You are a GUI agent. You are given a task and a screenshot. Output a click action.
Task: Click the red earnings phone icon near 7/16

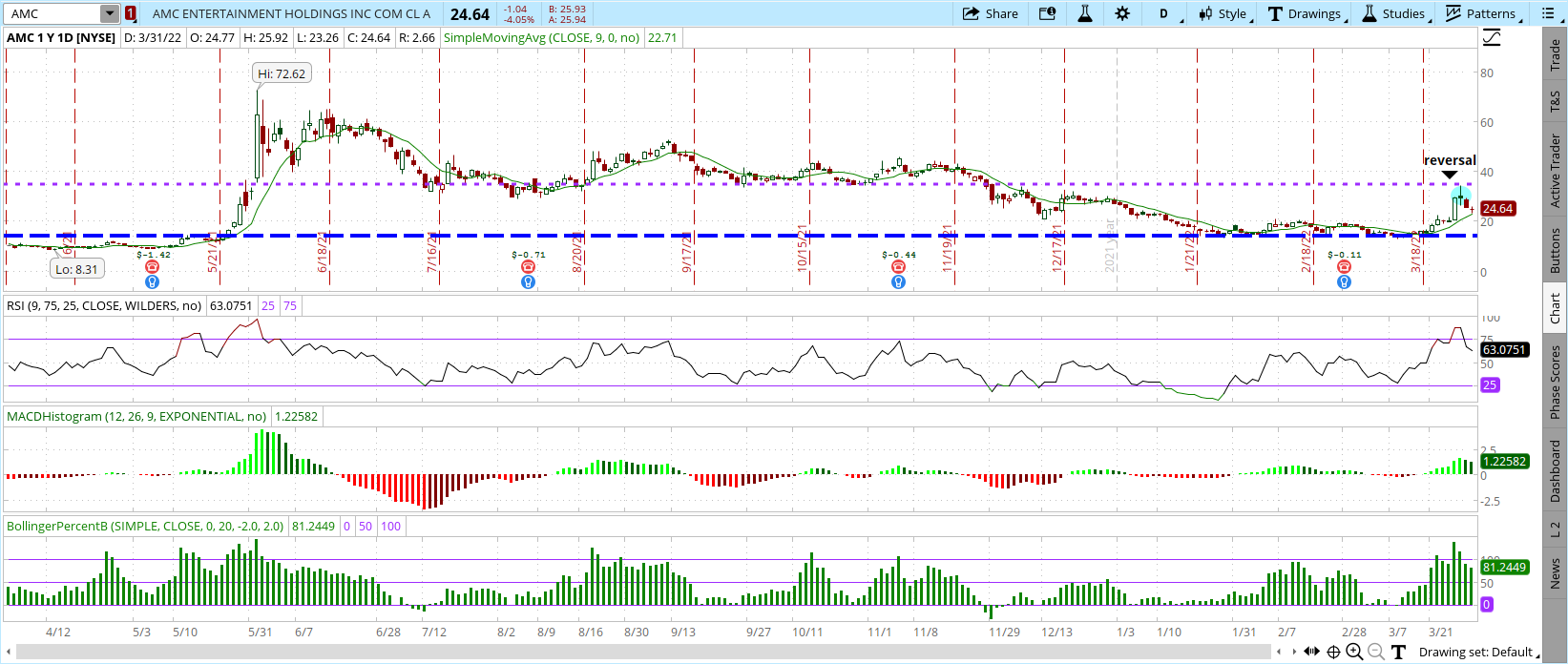528,267
